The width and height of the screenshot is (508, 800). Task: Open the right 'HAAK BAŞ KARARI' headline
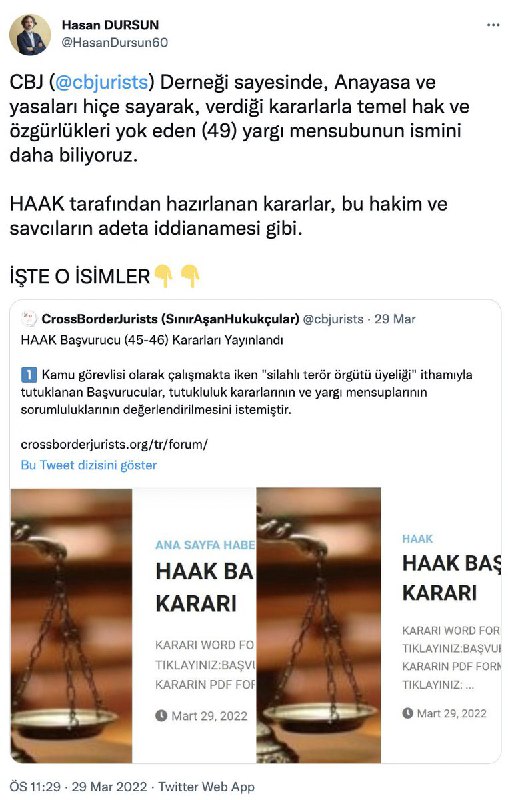coord(451,578)
